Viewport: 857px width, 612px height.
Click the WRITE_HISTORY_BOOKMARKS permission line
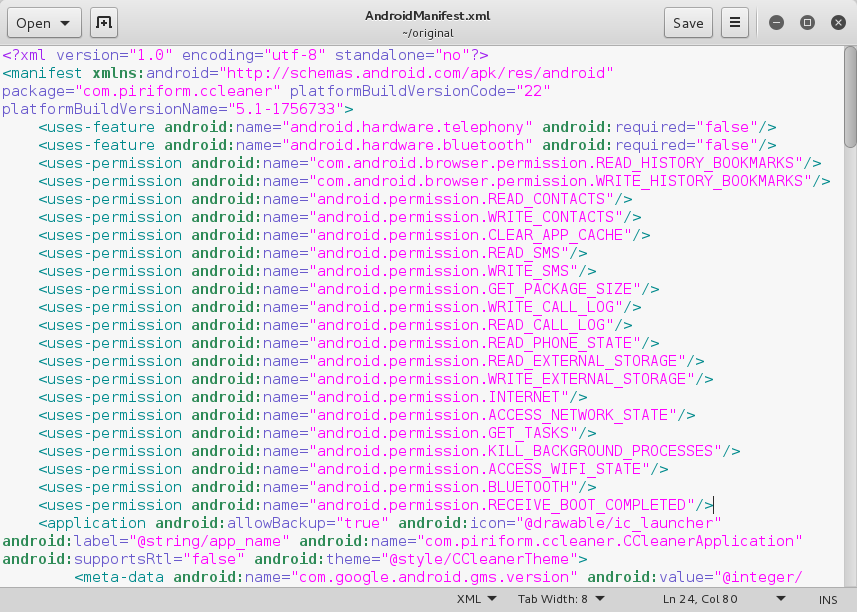tap(434, 181)
